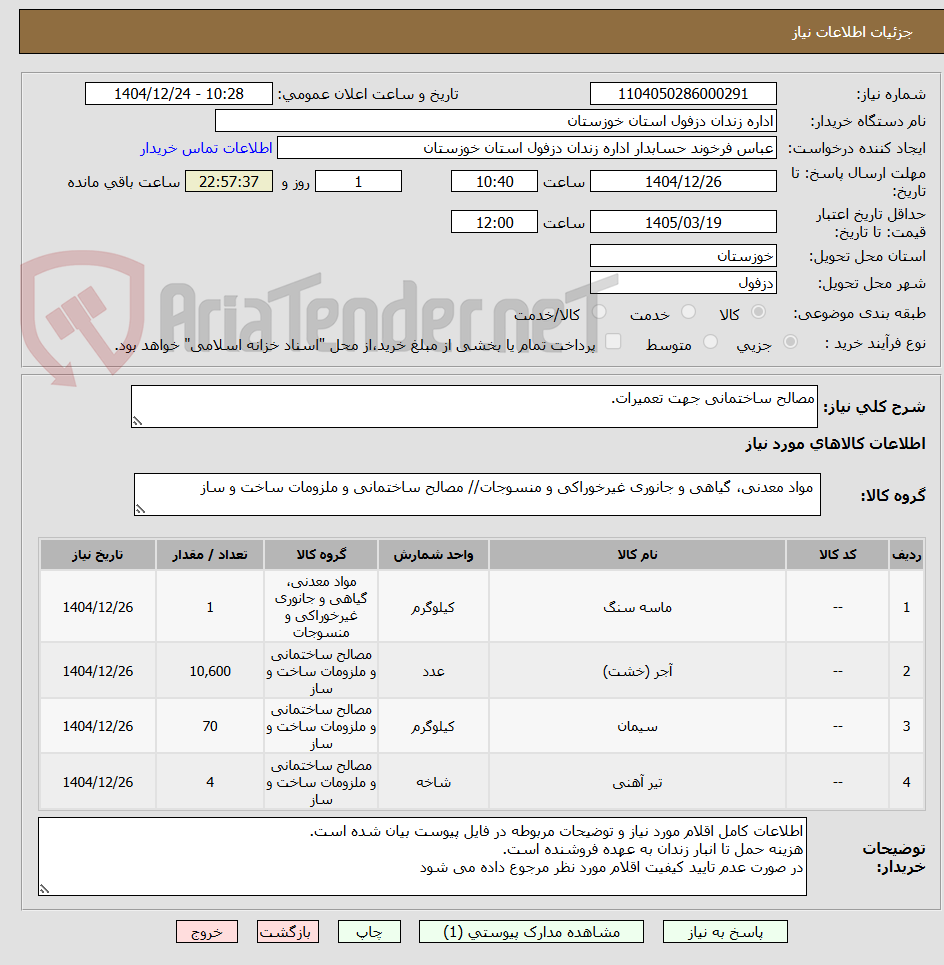Click the price validity date 1405/03/19

point(683,222)
